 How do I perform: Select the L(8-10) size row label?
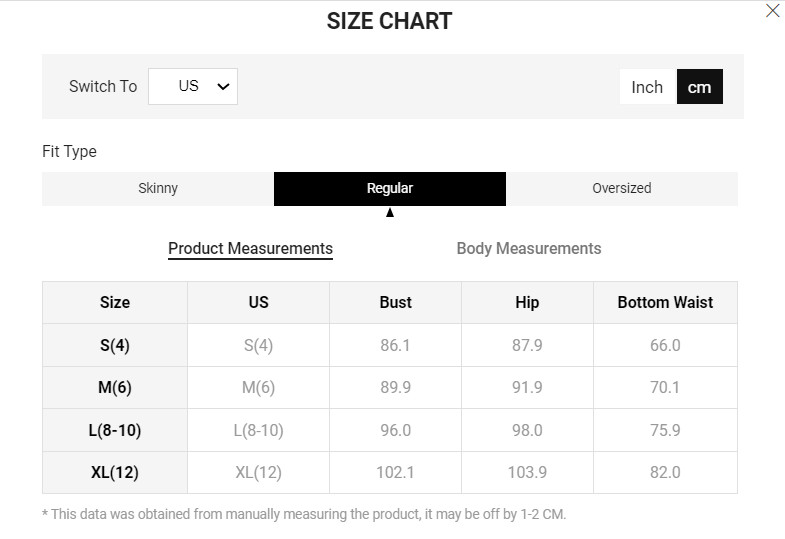[115, 430]
